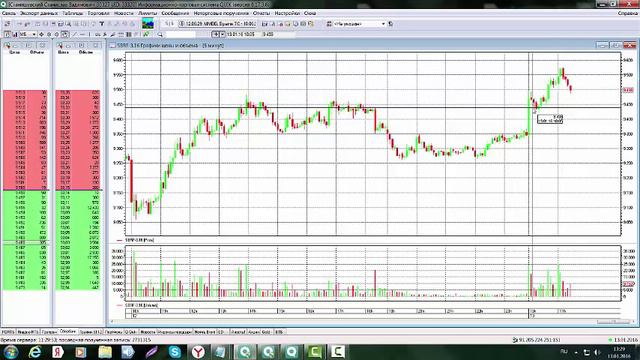
Task: Open the Неторговые поручения menu
Action: pyautogui.click(x=221, y=13)
